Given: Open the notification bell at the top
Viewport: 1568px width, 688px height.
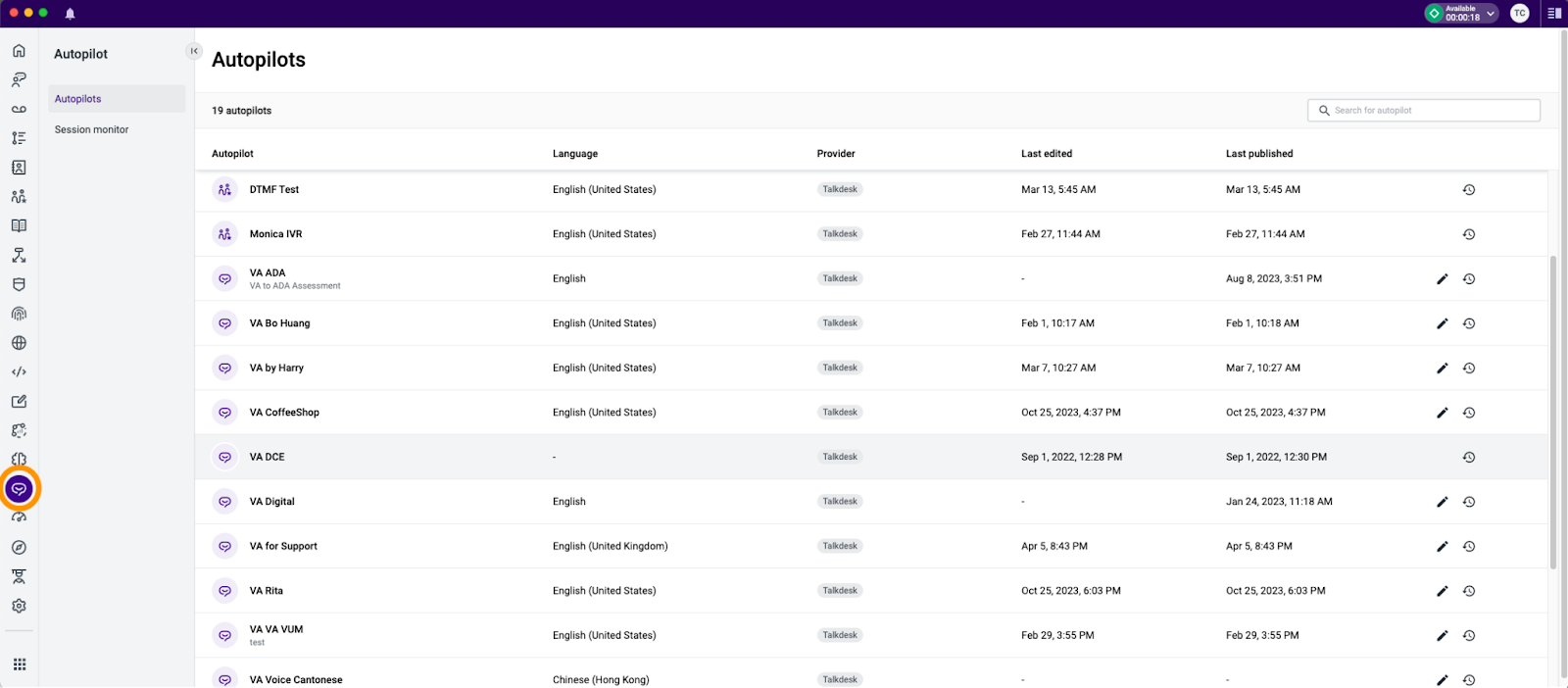Looking at the screenshot, I should 70,14.
